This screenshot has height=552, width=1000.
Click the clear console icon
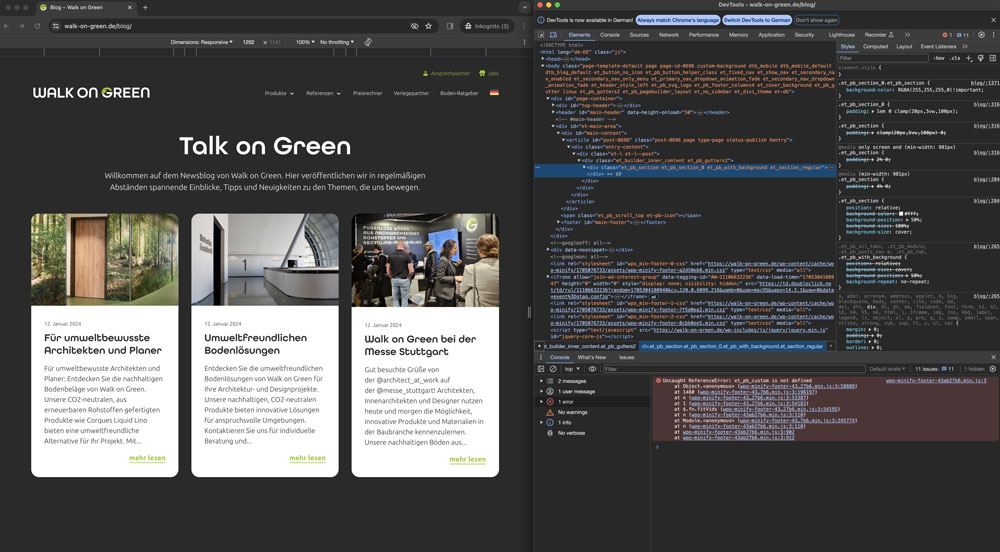553,369
